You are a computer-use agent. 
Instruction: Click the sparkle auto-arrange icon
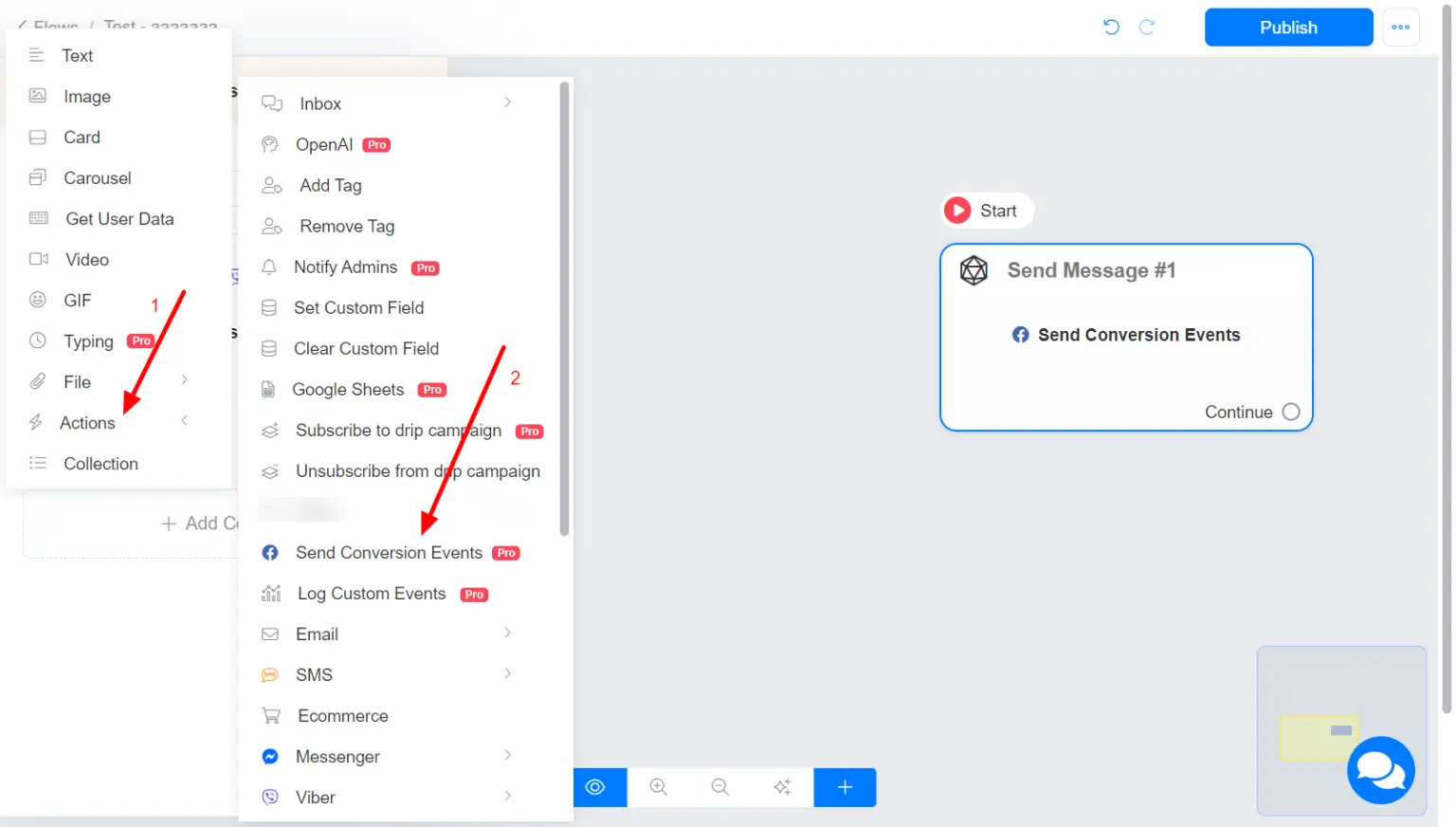coord(782,787)
